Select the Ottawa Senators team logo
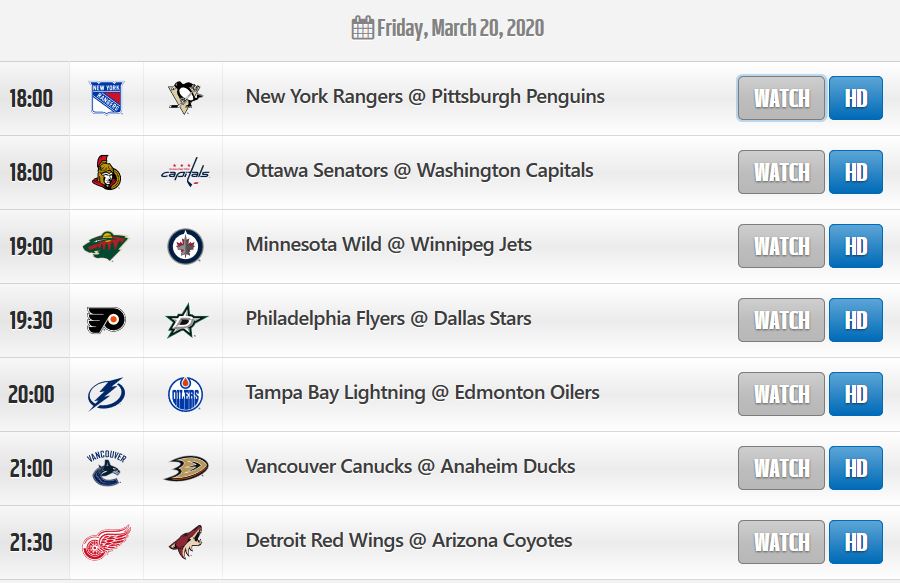Viewport: 900px width, 583px height. [107, 172]
